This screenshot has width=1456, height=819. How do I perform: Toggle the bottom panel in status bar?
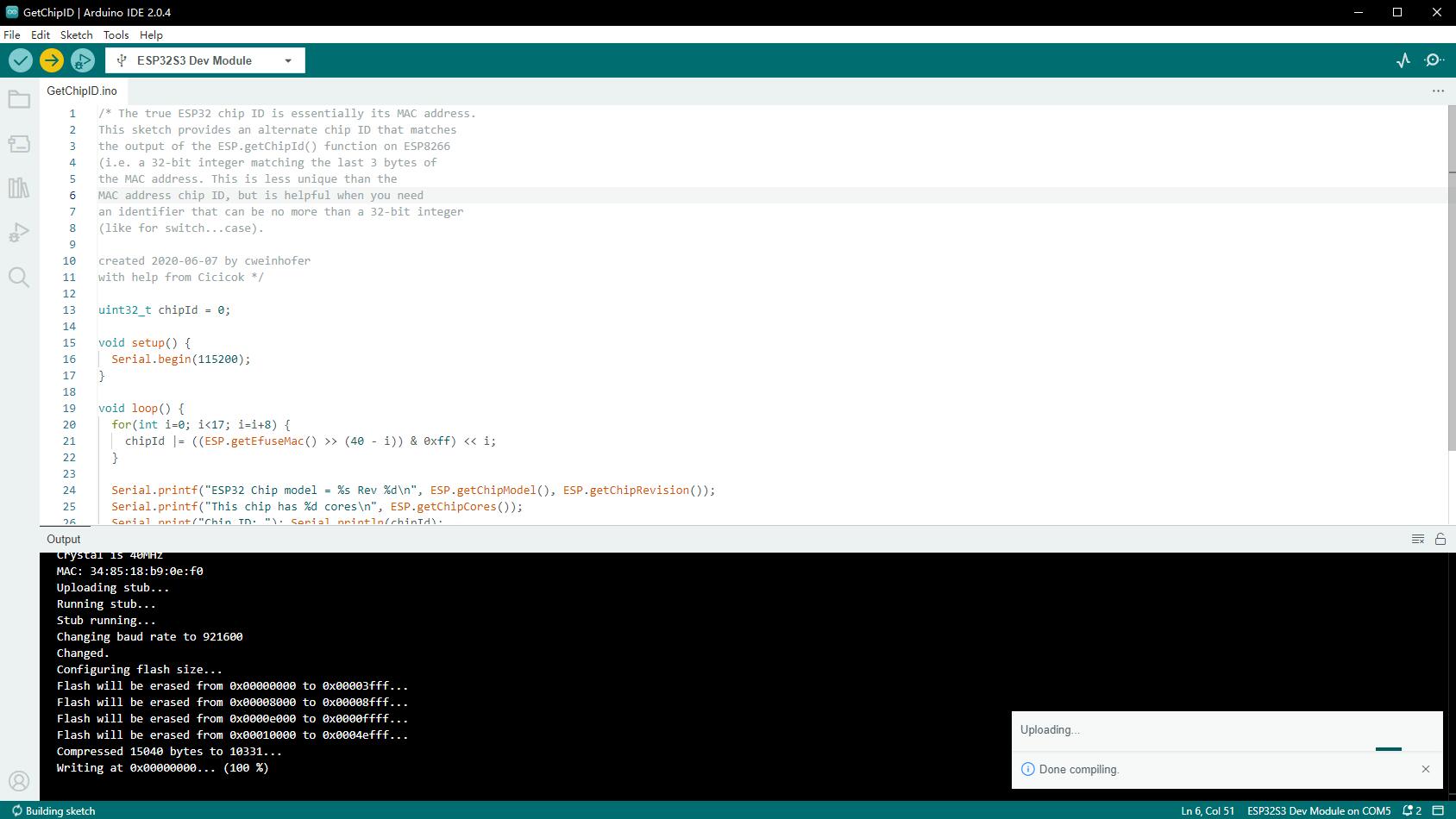pyautogui.click(x=1438, y=810)
